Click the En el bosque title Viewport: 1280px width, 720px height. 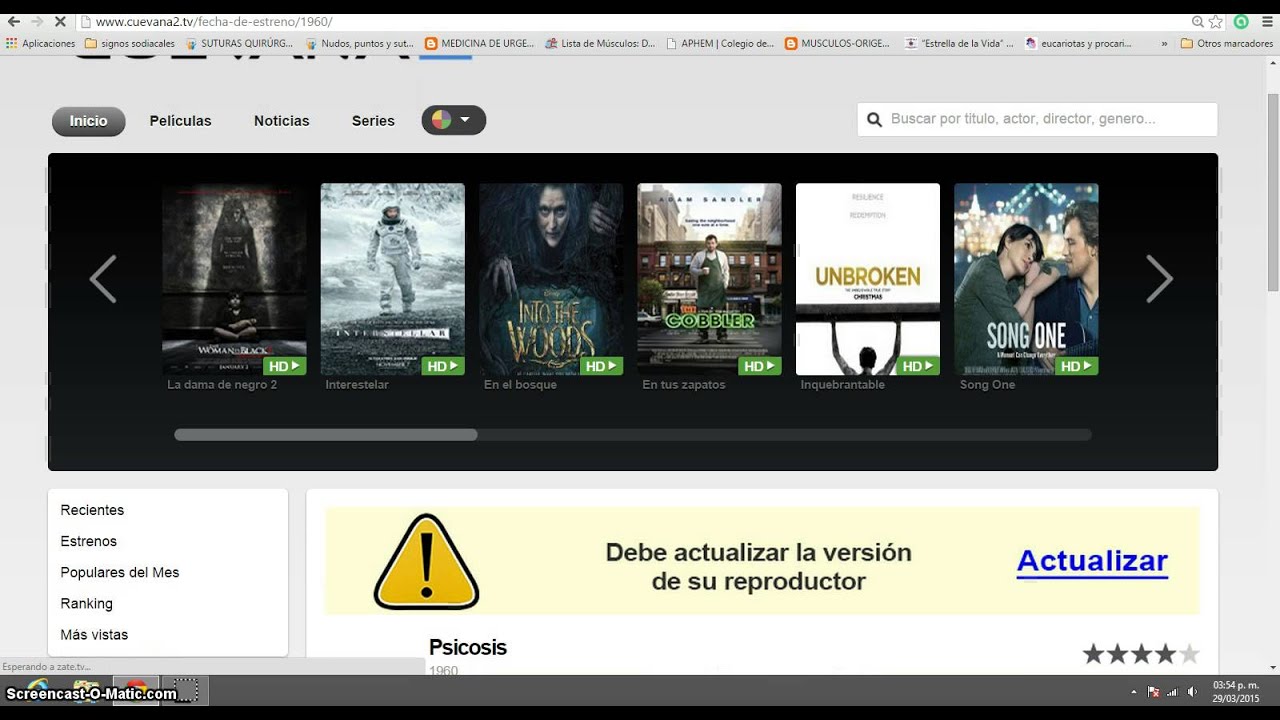pos(520,385)
